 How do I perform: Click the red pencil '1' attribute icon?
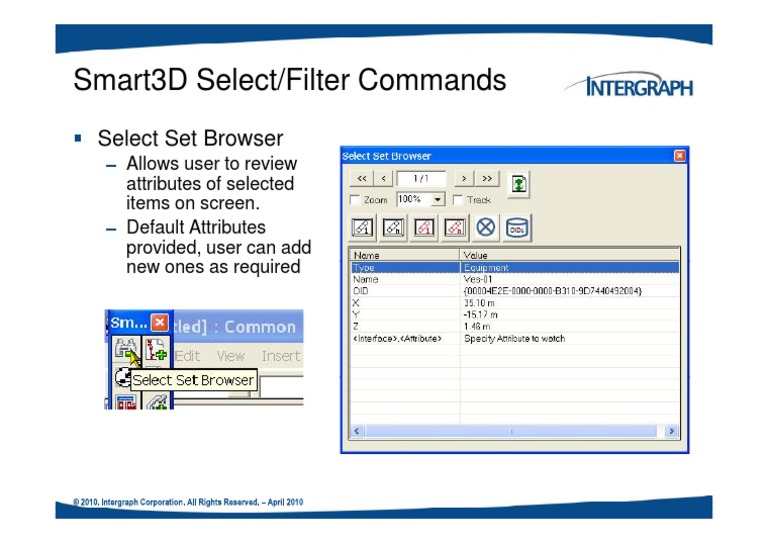click(x=424, y=228)
